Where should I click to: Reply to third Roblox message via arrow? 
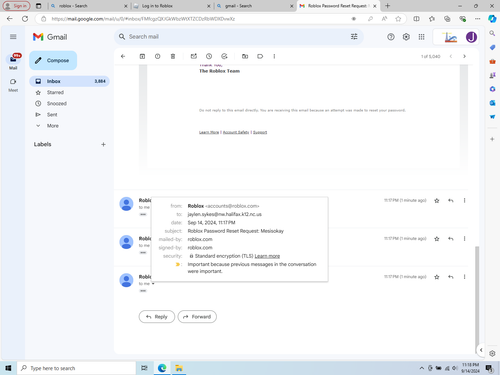point(451,277)
